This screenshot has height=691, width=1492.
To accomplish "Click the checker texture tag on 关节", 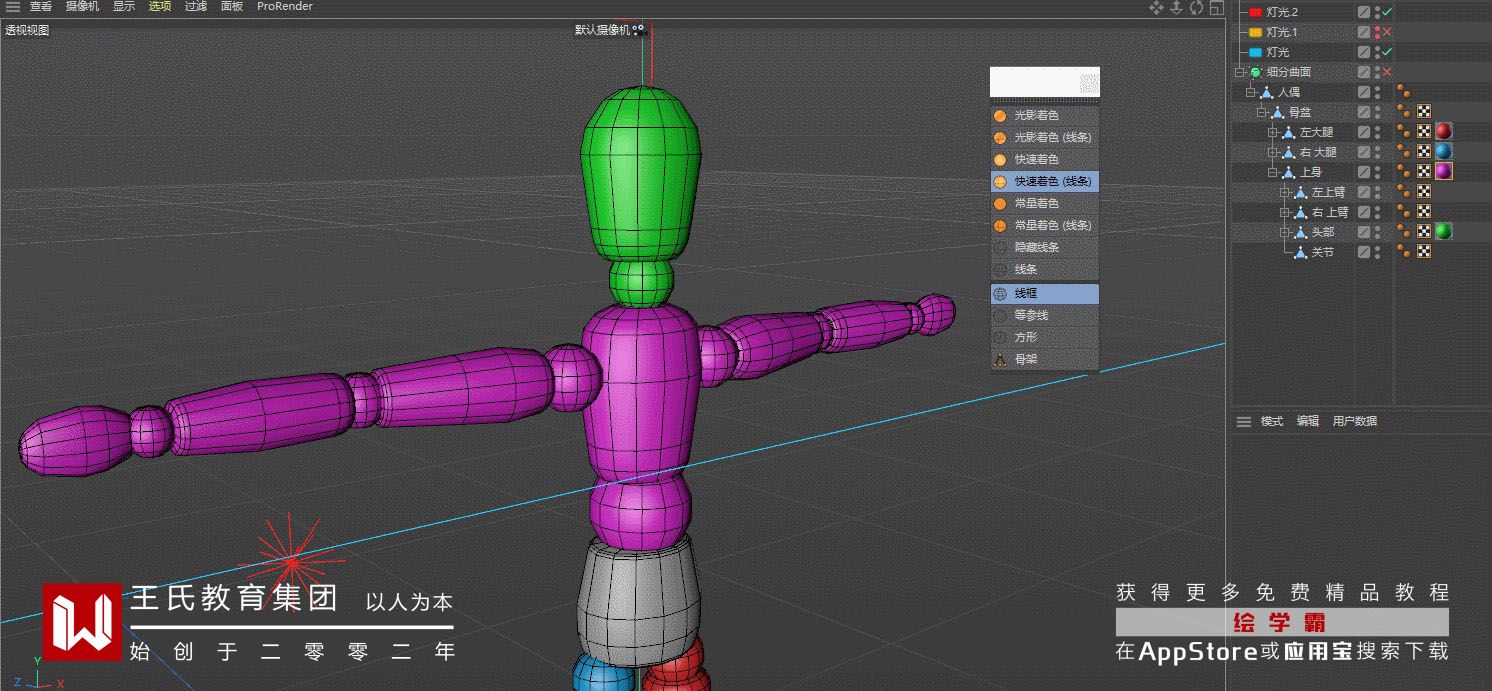I will [x=1424, y=251].
